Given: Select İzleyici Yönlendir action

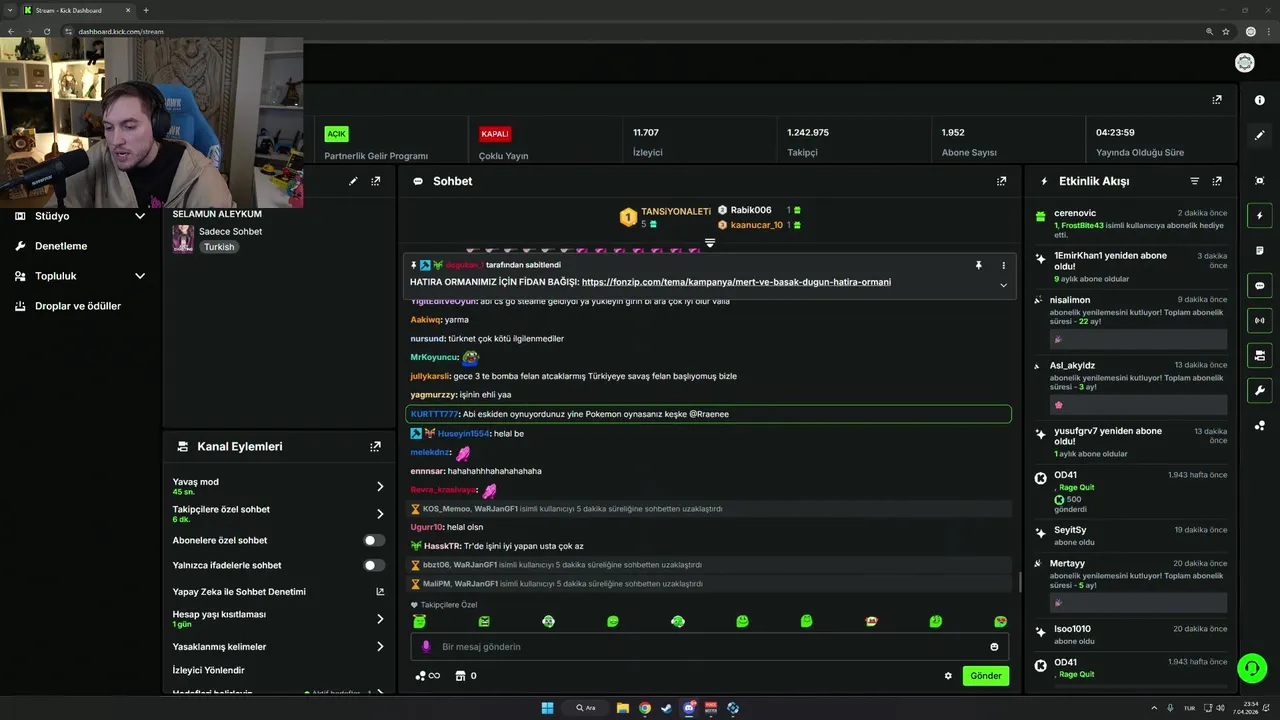Looking at the screenshot, I should point(208,670).
